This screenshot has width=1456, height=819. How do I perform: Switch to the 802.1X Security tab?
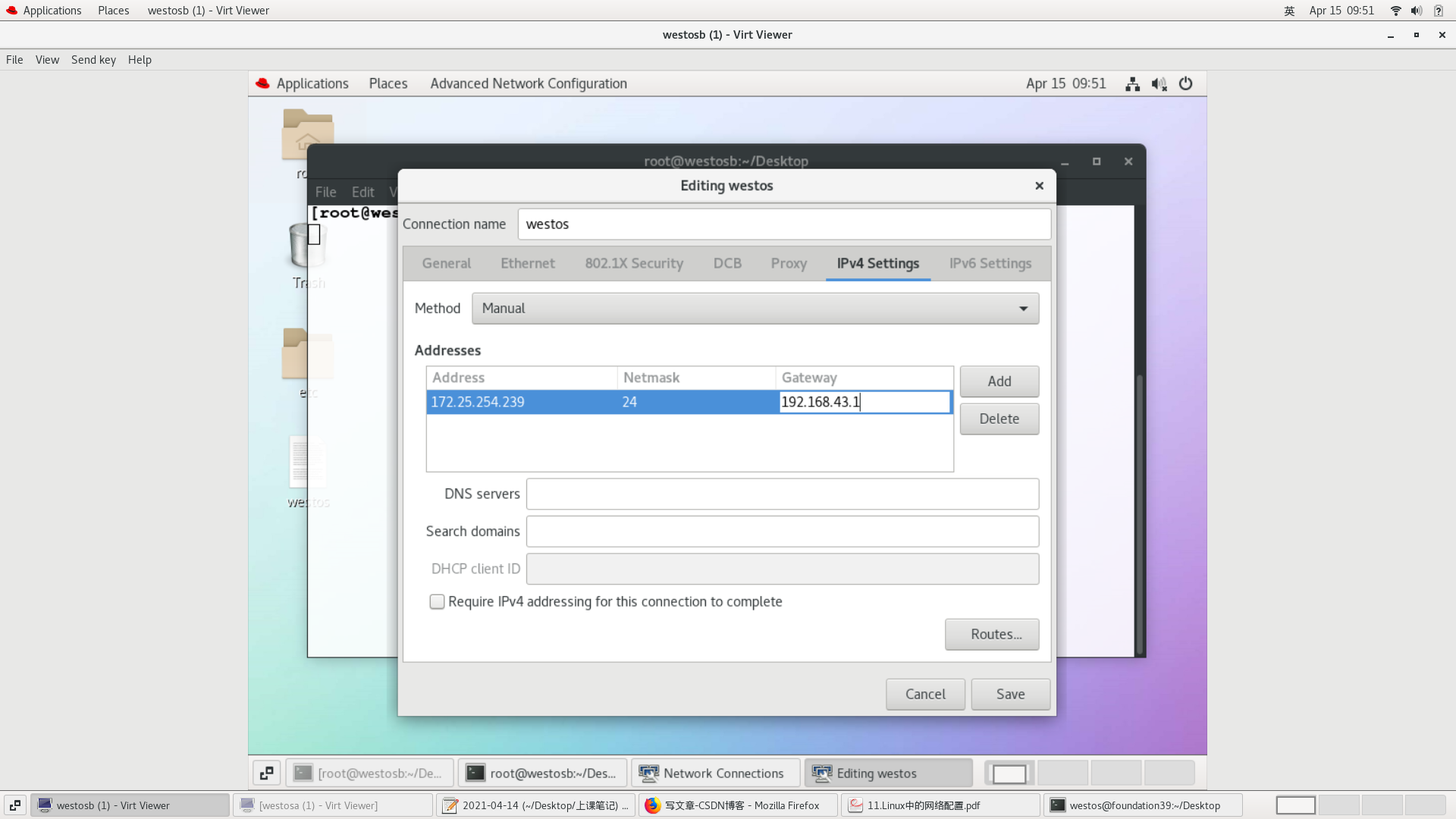(x=634, y=263)
